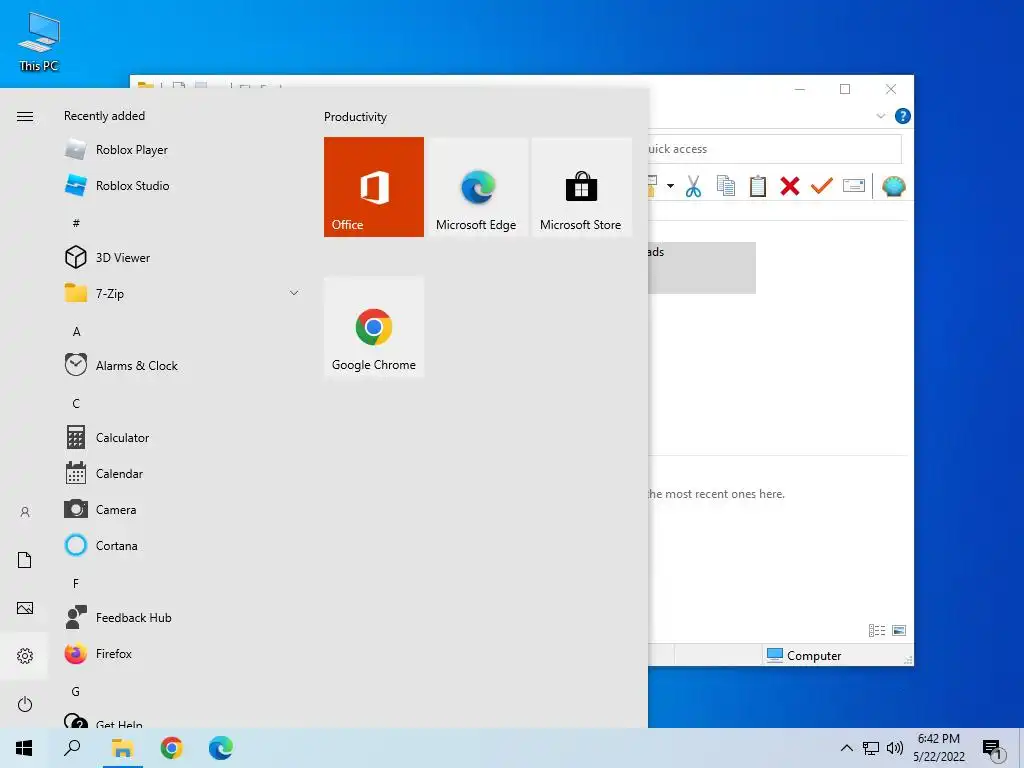Expand the Start menu hamburger button
Screen dimensions: 1024x768
coord(25,116)
